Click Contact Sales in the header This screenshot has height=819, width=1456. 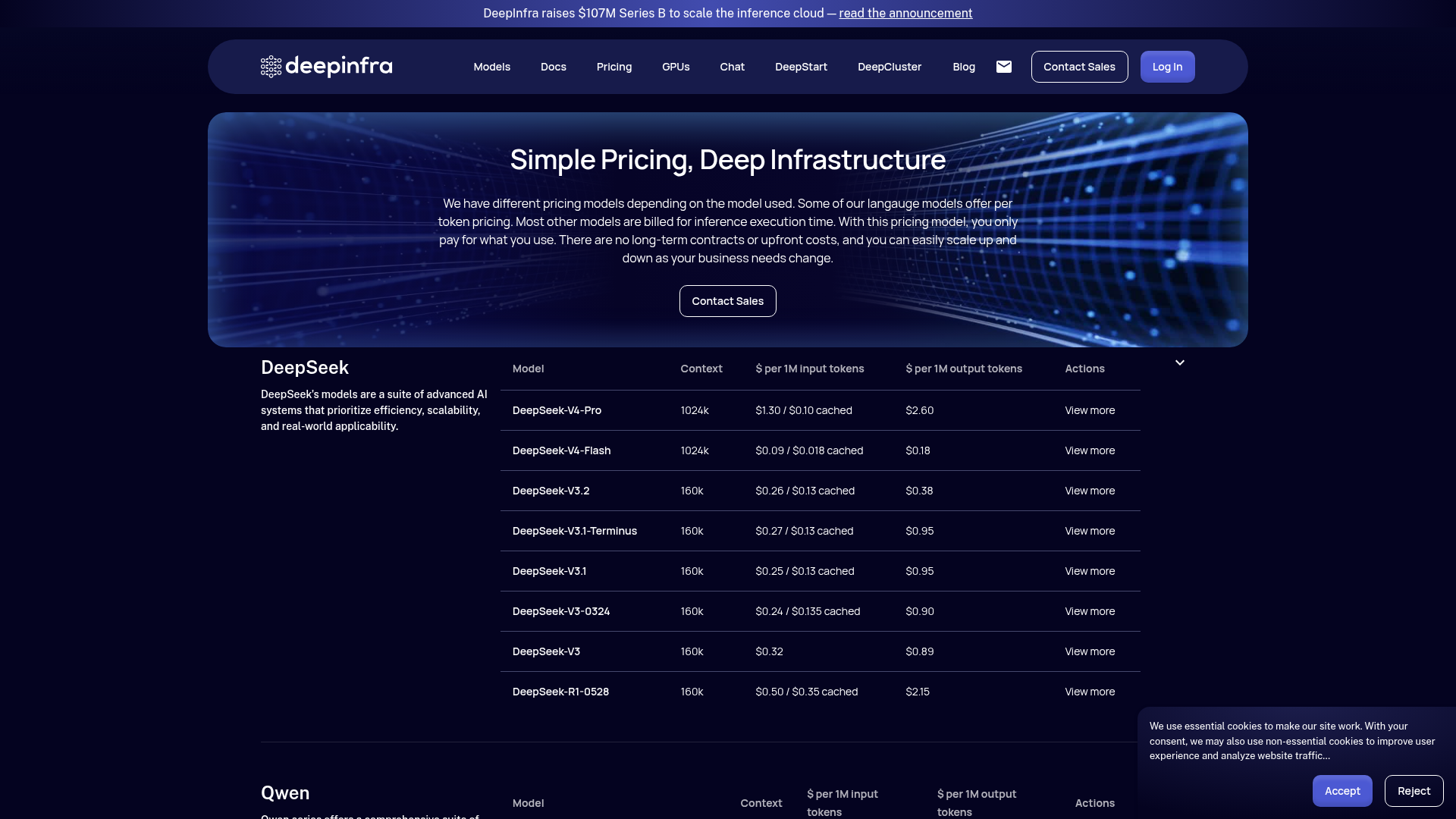[x=1079, y=67]
